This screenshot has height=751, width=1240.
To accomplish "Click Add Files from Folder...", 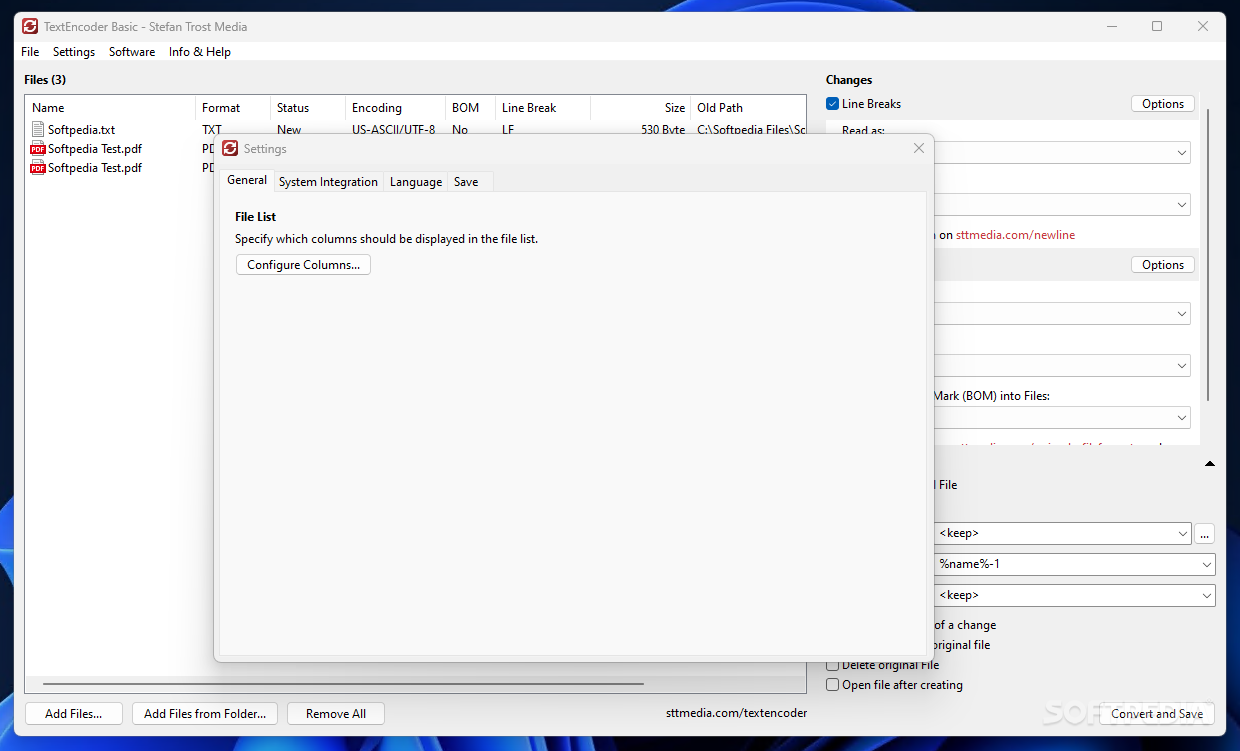I will point(205,714).
